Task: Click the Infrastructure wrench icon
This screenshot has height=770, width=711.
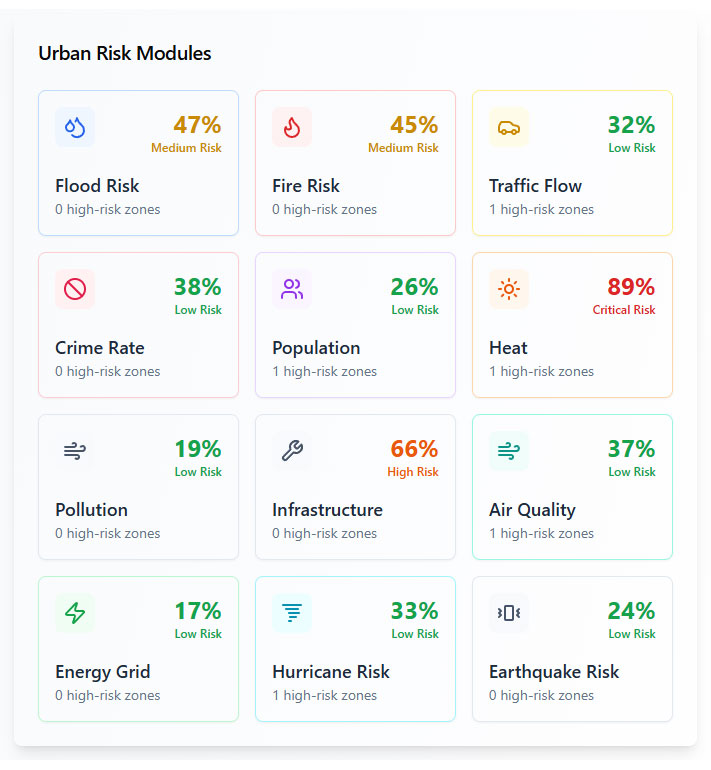Action: (x=292, y=451)
